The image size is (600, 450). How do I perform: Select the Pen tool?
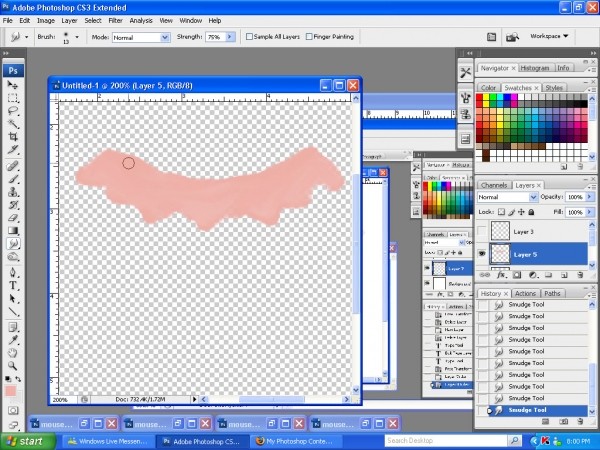[13, 272]
